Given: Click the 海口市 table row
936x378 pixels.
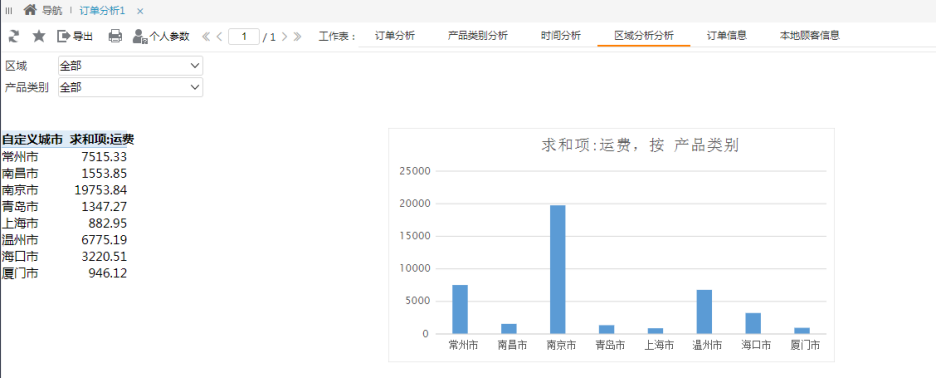Looking at the screenshot, I should [x=64, y=257].
